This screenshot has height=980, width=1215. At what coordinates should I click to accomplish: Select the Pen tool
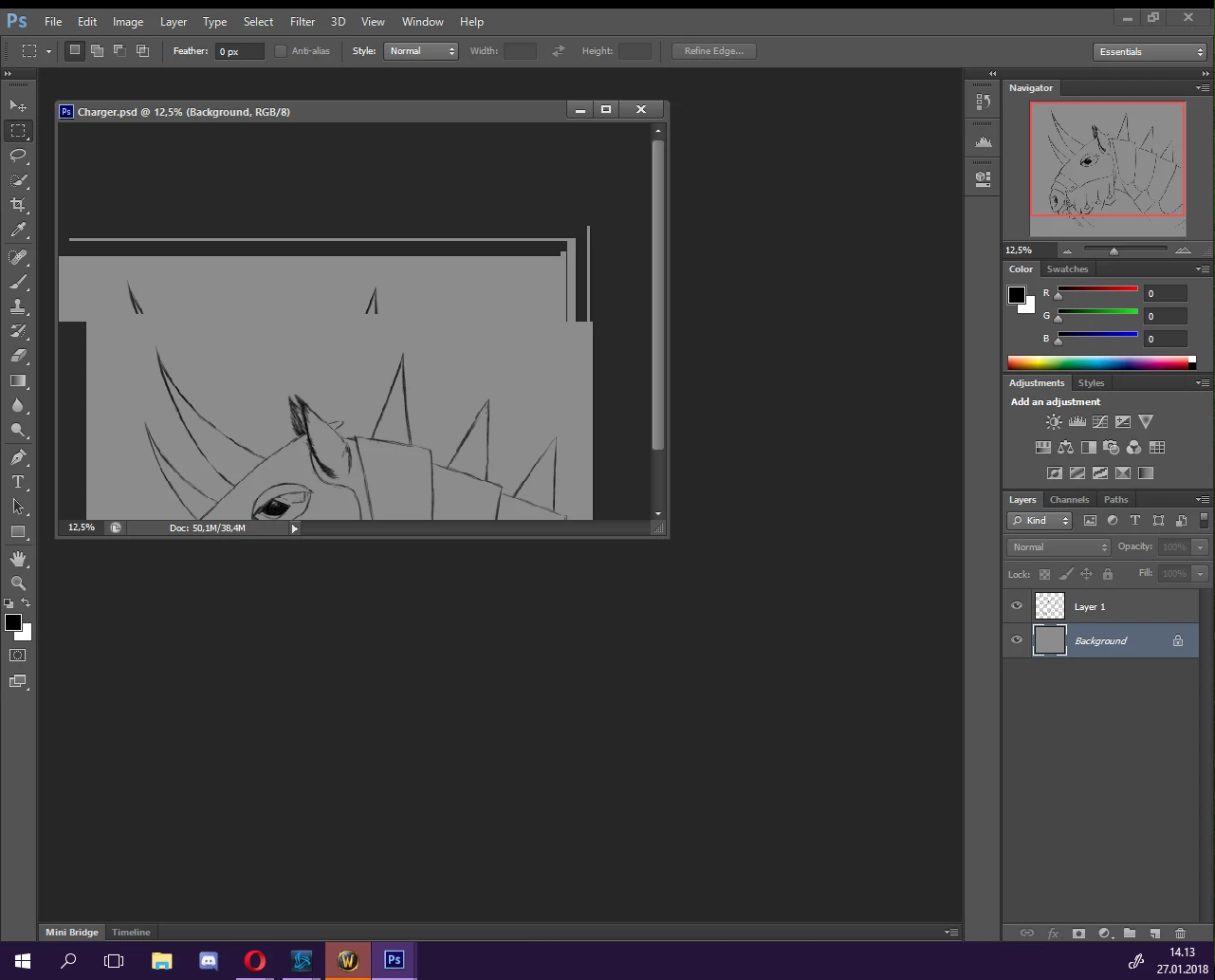[18, 456]
